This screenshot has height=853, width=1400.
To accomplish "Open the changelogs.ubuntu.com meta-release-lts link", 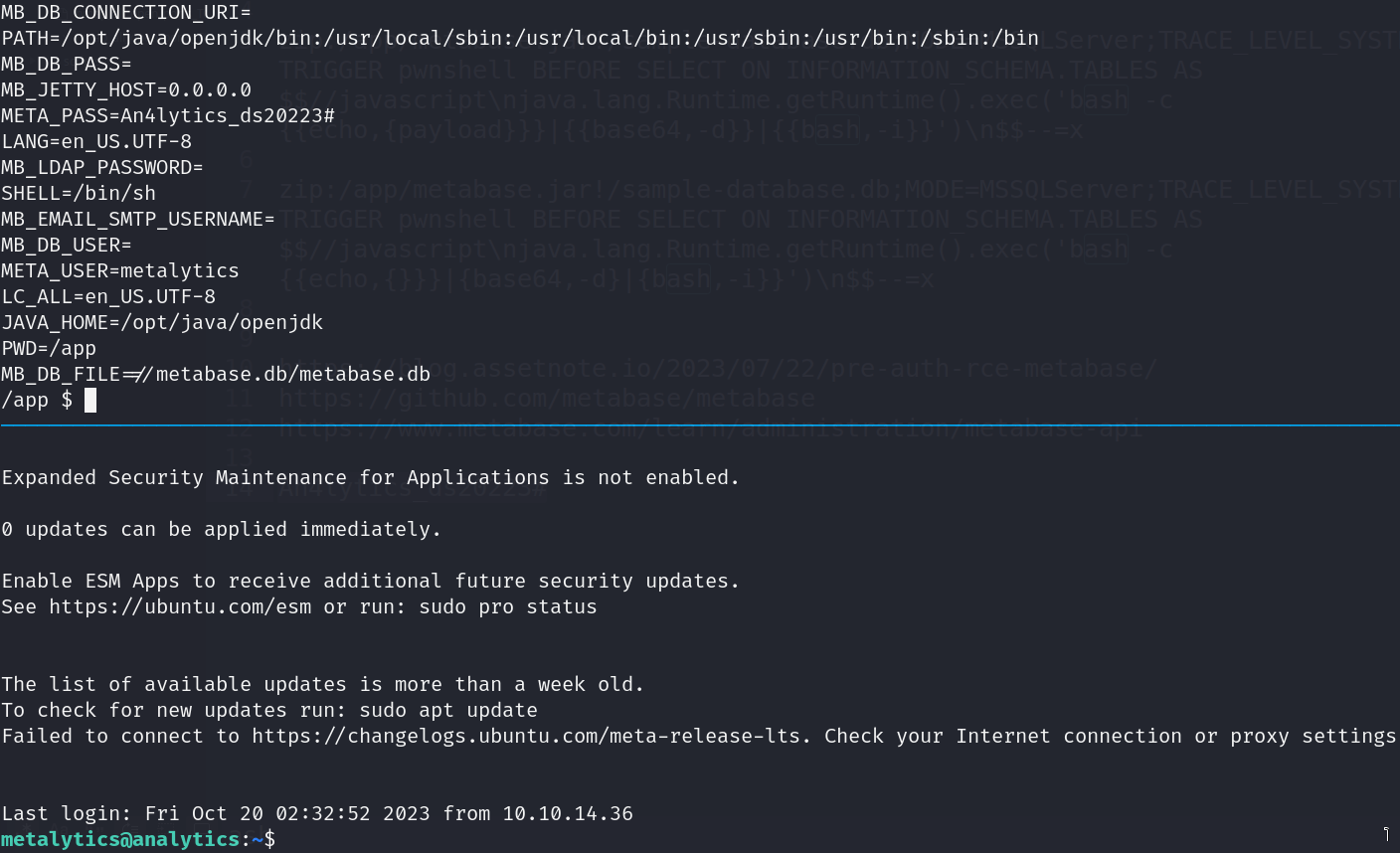I will (x=531, y=736).
